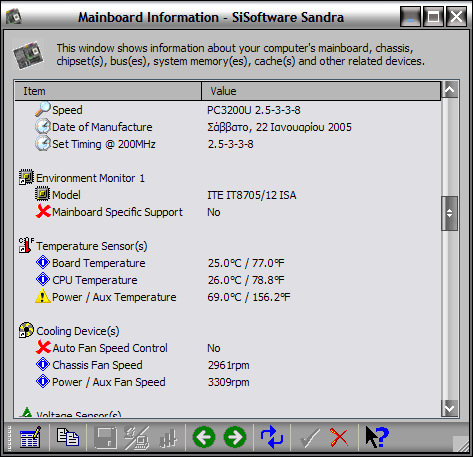The image size is (473, 457).
Task: Click the grayed-out Save floppy icon
Action: click(105, 437)
